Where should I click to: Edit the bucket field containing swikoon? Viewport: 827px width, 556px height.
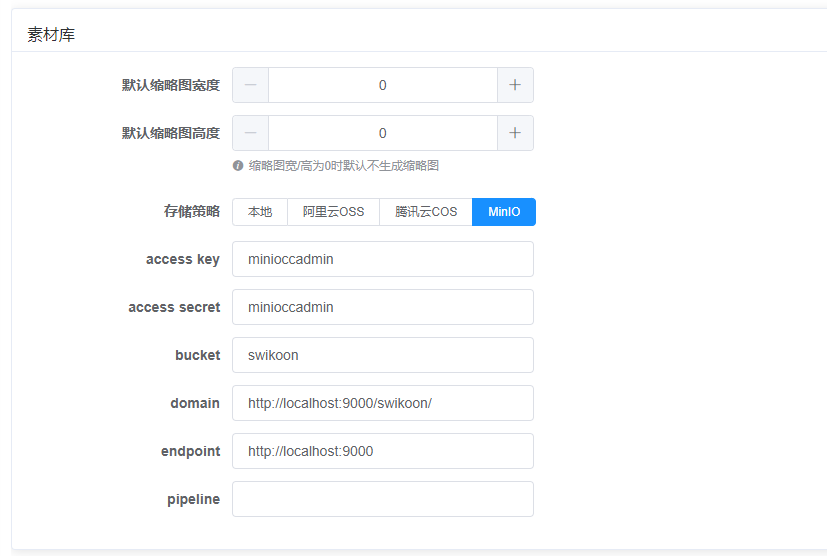(382, 355)
